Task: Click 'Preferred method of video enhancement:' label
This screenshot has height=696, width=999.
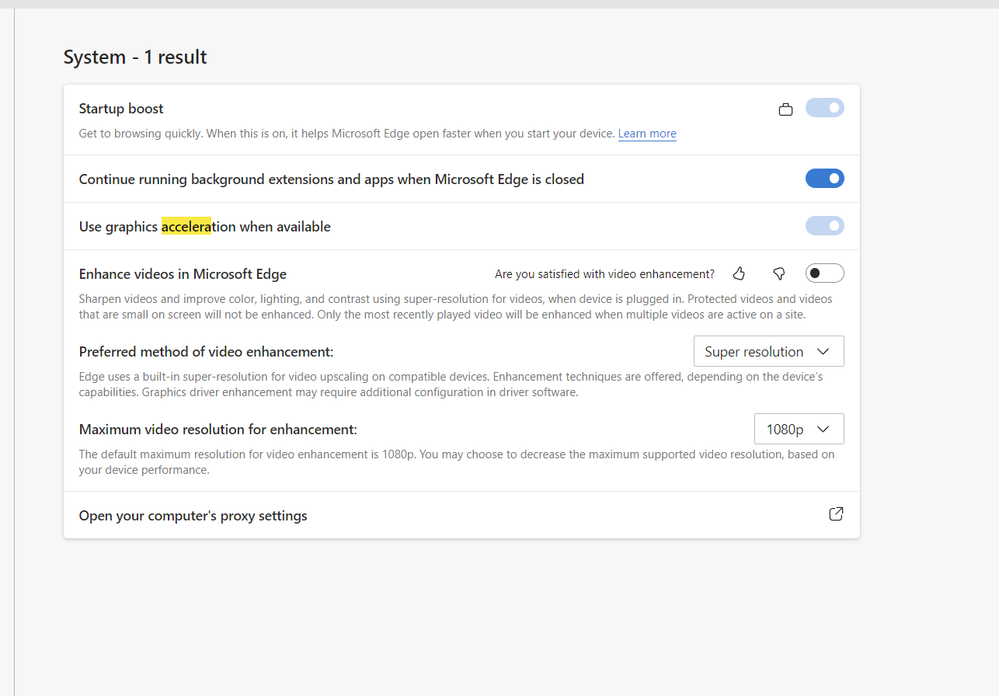Action: [206, 352]
